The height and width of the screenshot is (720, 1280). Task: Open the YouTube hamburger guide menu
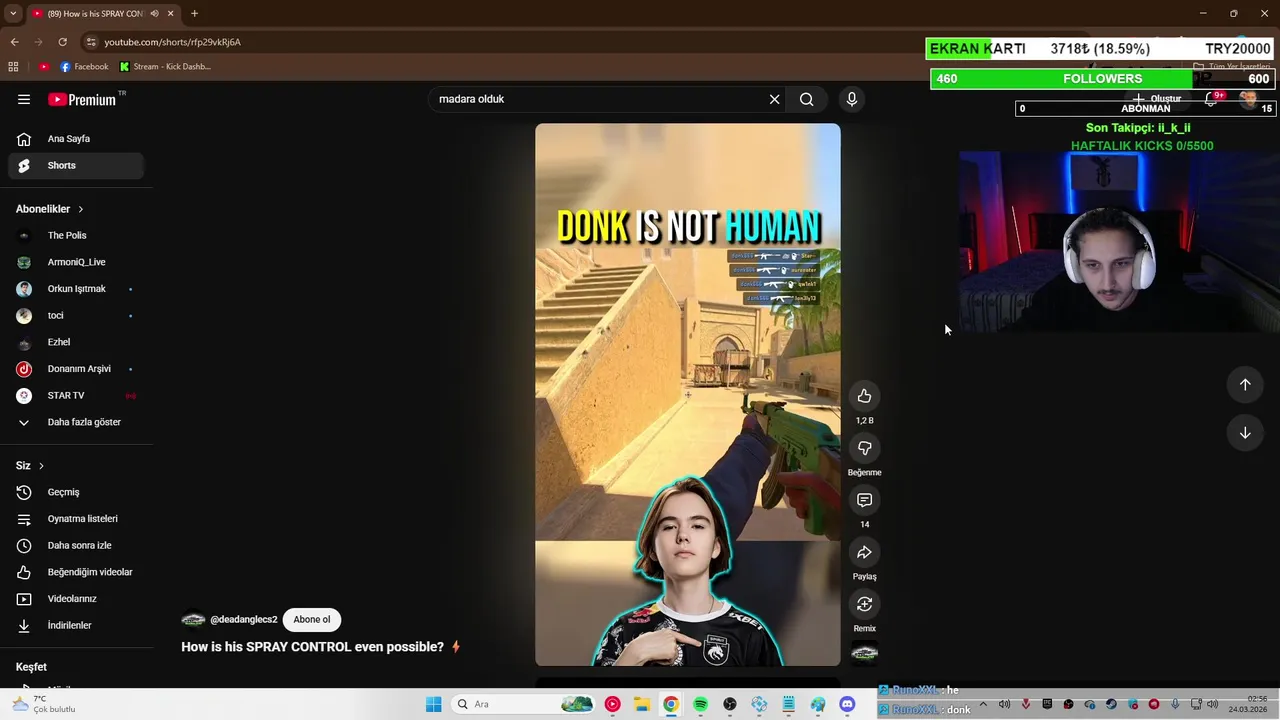24,99
